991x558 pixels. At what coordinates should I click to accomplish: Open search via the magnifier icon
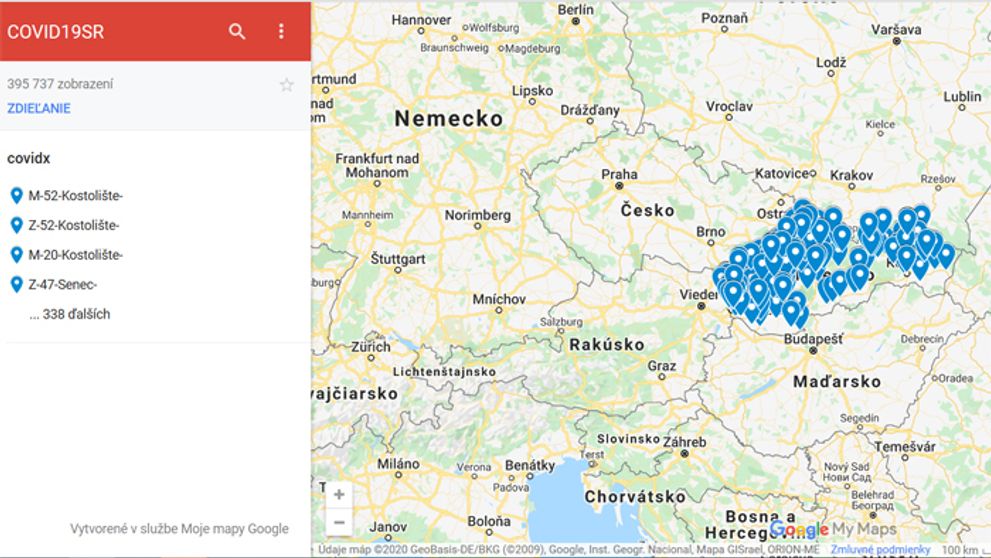click(x=236, y=32)
